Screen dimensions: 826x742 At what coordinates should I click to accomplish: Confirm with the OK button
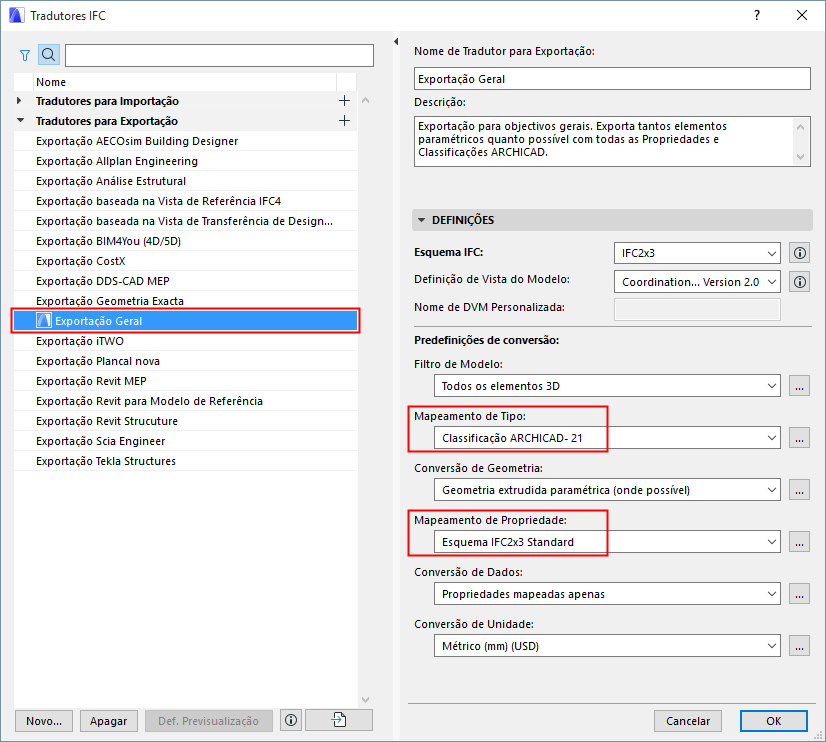click(773, 721)
